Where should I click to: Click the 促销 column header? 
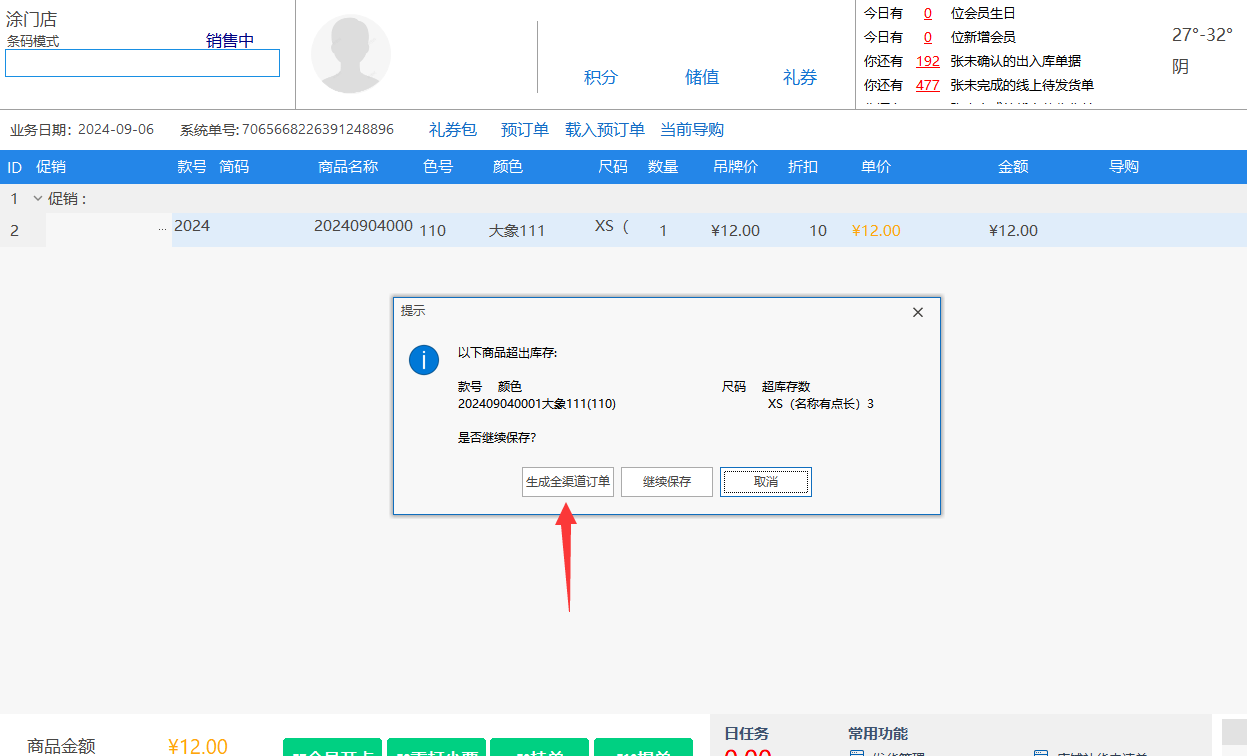point(51,167)
